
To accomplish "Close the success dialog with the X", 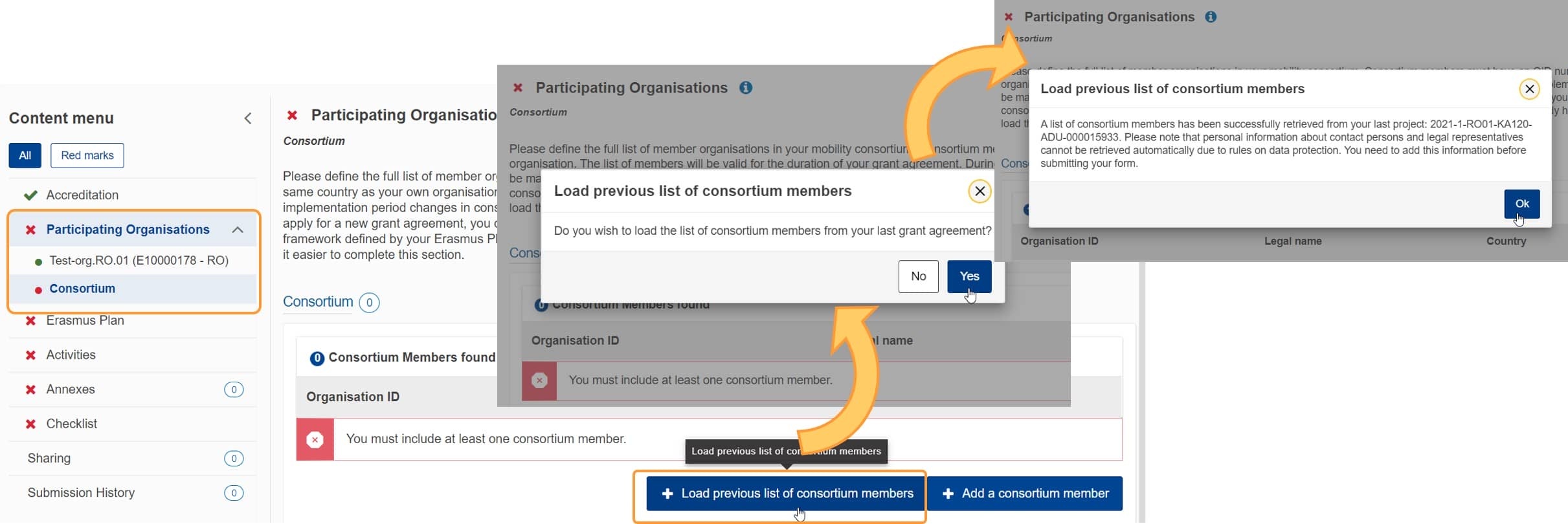I will click(x=1529, y=89).
